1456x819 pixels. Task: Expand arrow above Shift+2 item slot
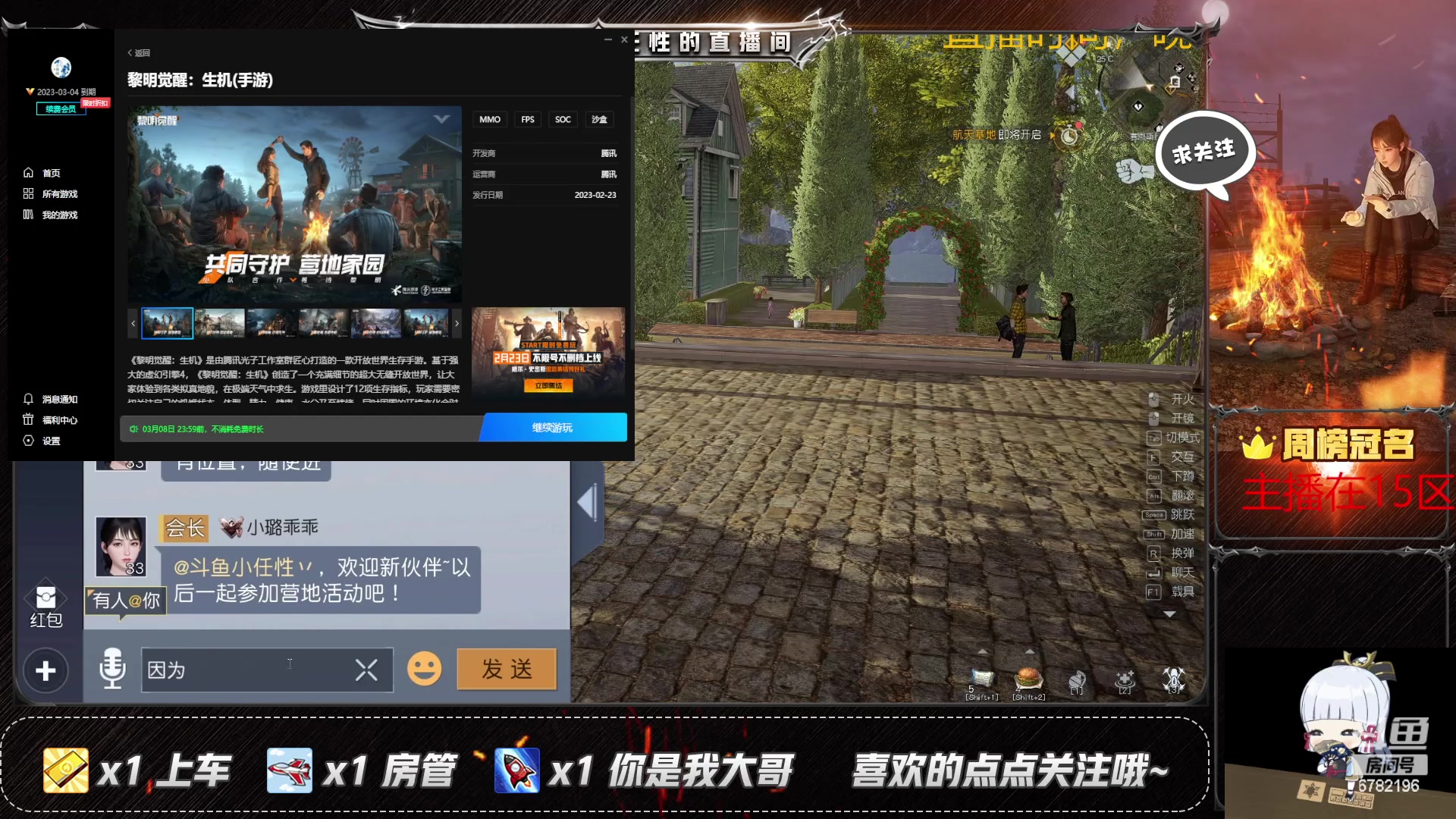pos(1029,651)
